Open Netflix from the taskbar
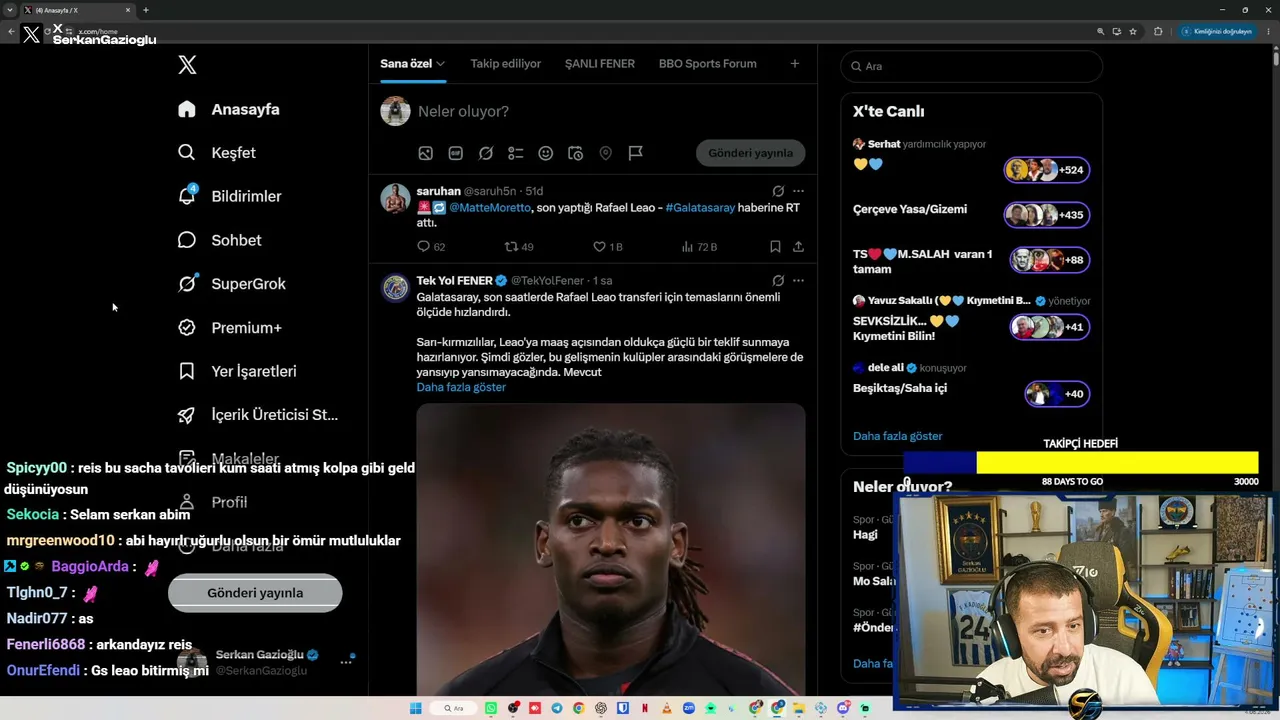 (x=645, y=708)
